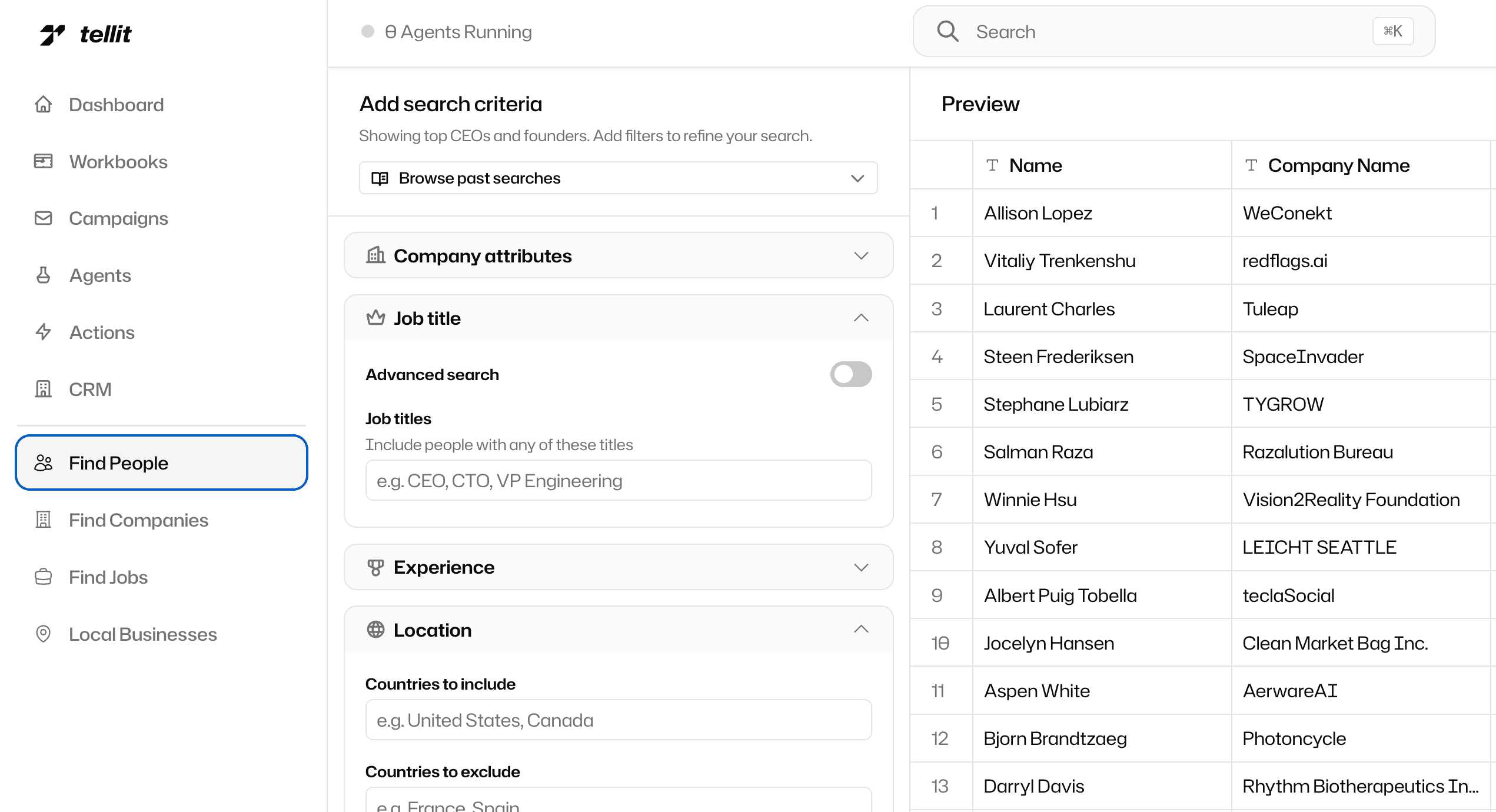
Task: Click the Local Businesses map pin icon
Action: pos(43,634)
